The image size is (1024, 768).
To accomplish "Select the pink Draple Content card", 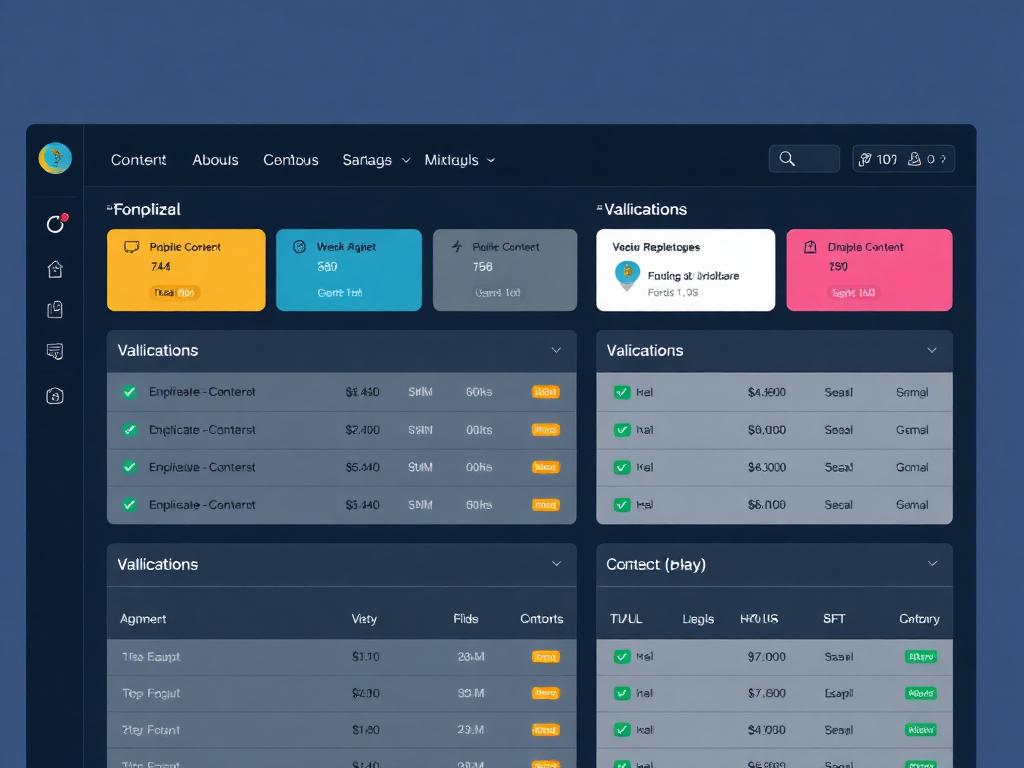I will coord(869,270).
